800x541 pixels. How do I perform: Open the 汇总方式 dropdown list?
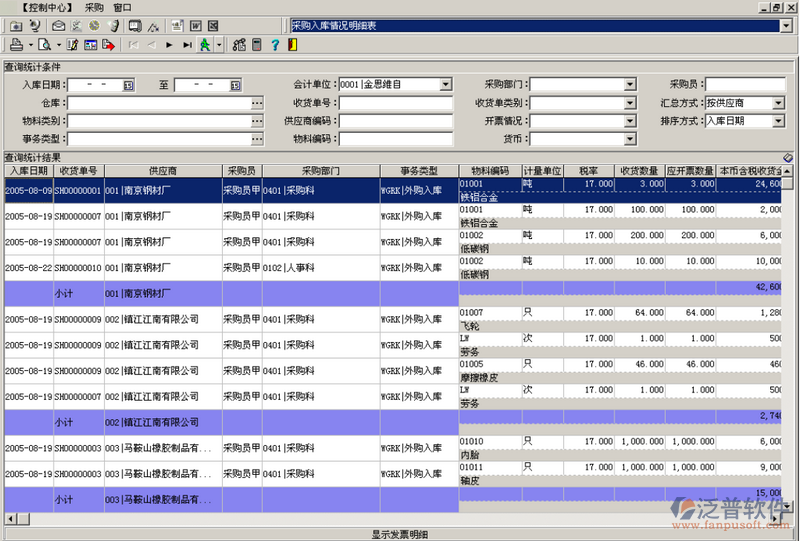(779, 103)
